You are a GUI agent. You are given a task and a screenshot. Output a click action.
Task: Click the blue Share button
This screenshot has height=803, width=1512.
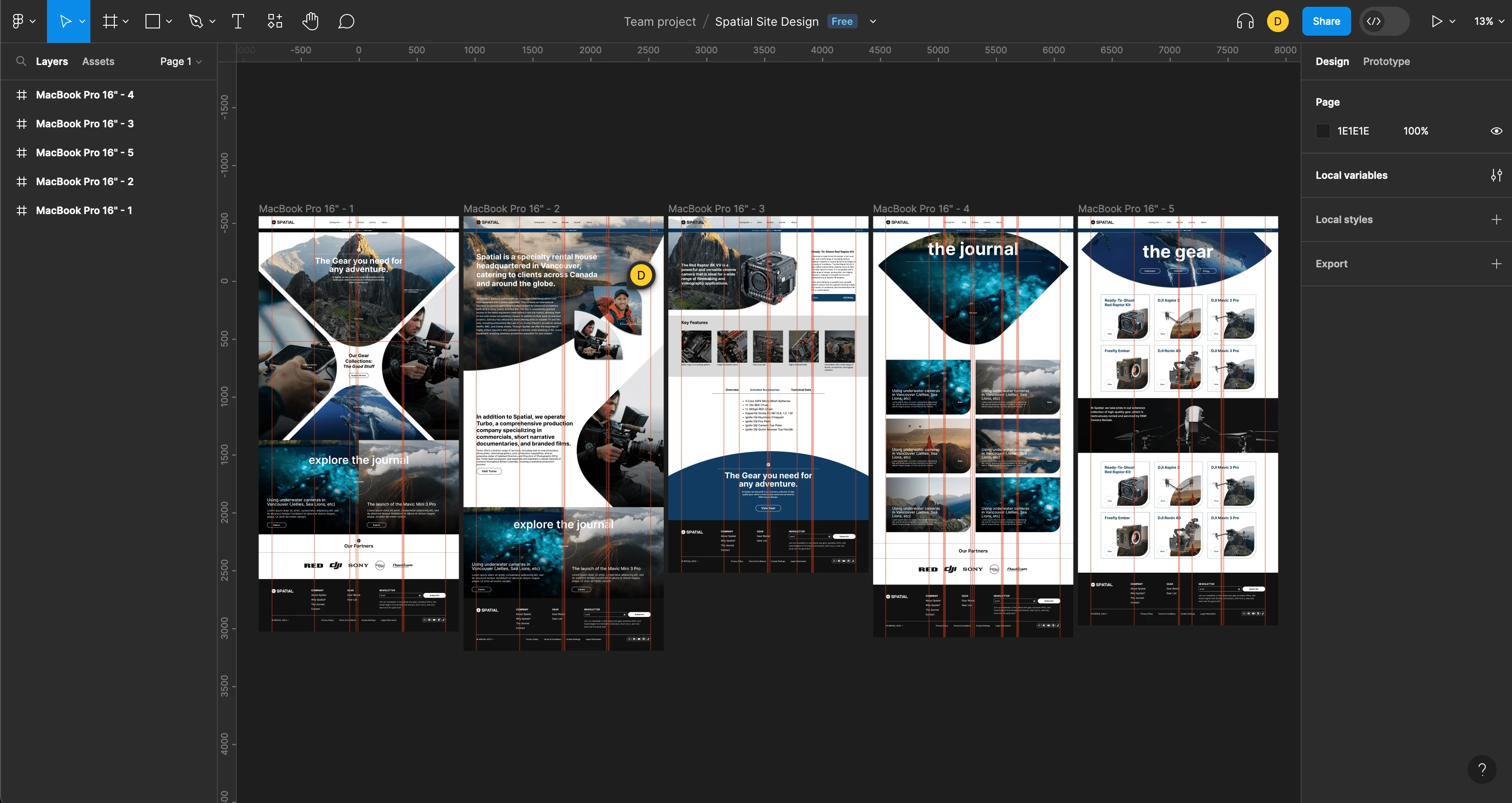click(x=1326, y=22)
